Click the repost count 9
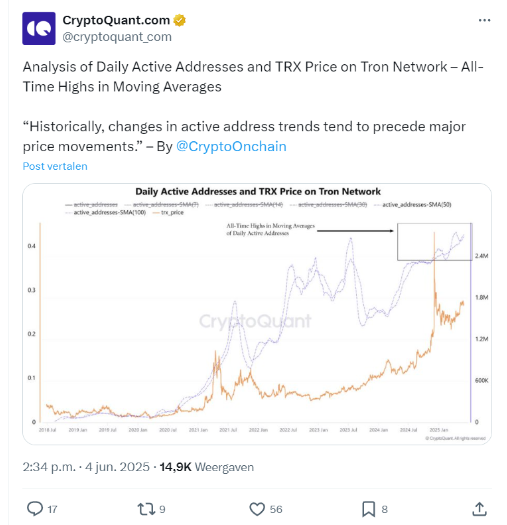Screen dimensions: 507x525 pos(162,509)
